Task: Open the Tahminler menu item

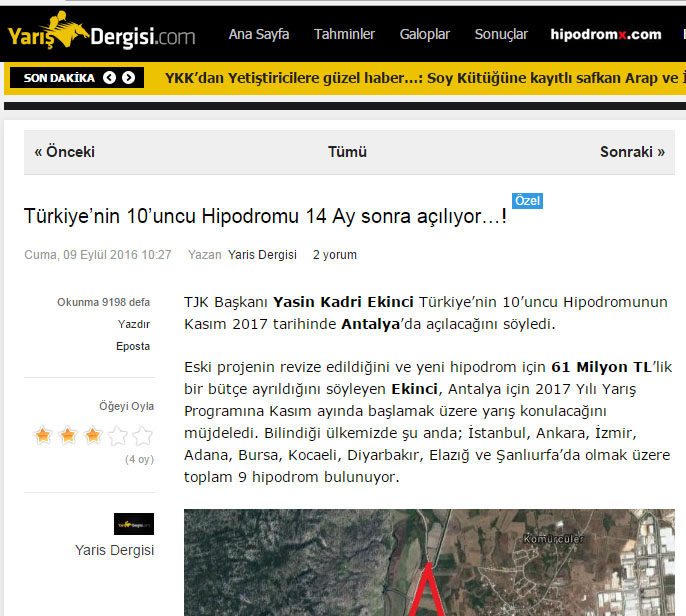Action: tap(344, 34)
